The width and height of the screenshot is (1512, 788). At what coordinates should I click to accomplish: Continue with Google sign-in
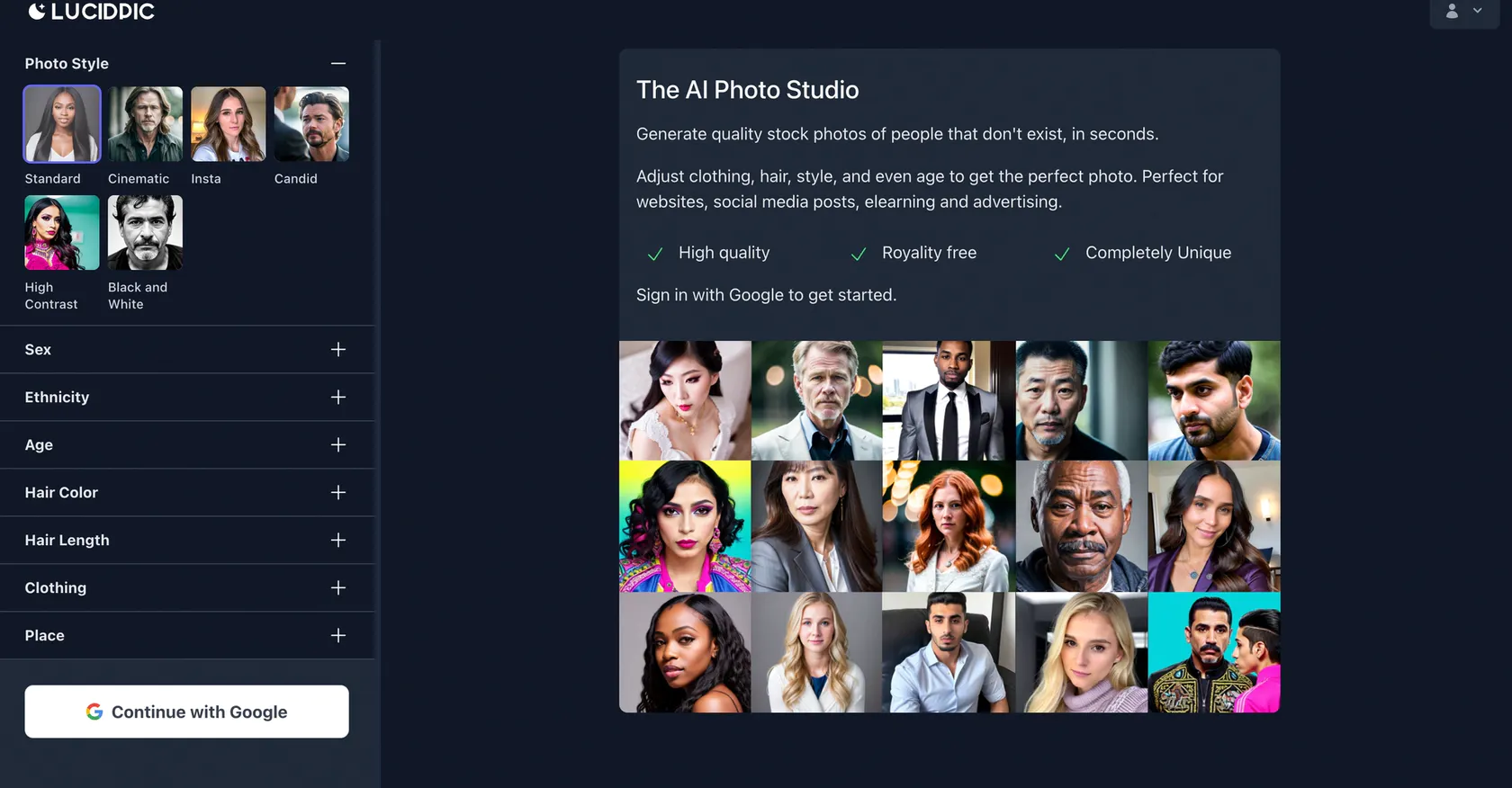[186, 712]
